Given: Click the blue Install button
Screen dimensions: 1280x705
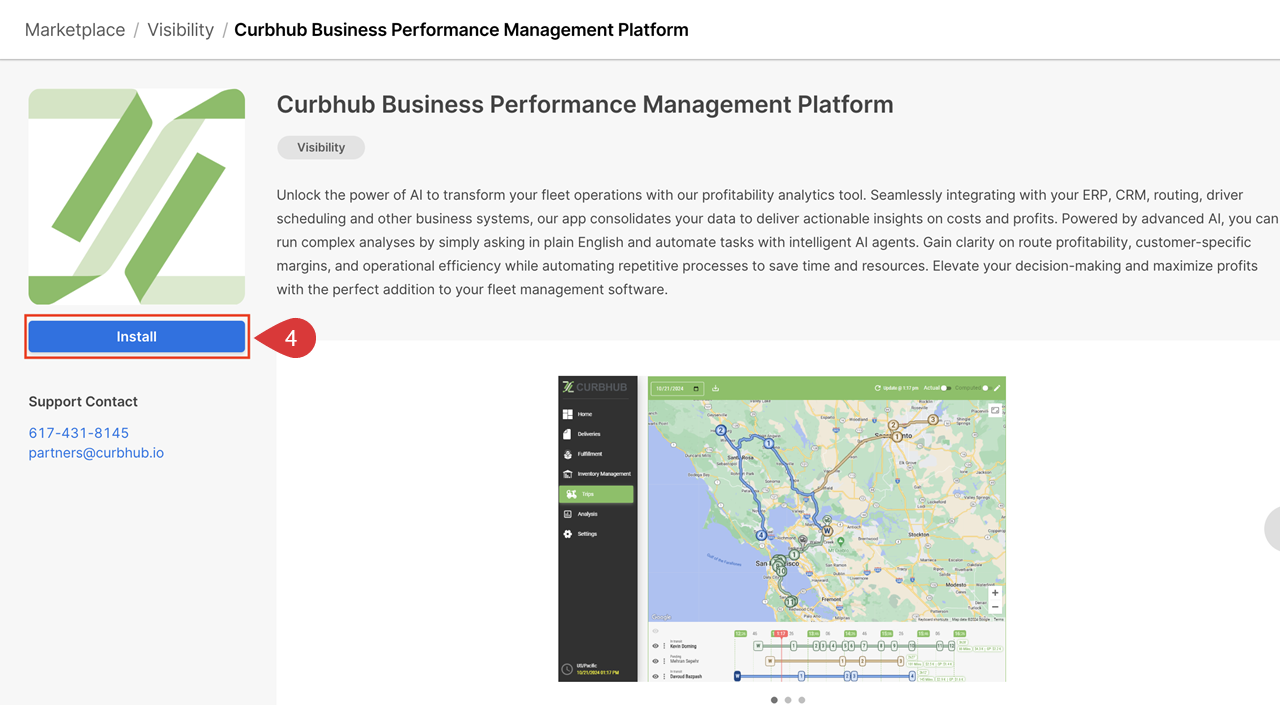Looking at the screenshot, I should point(136,337).
